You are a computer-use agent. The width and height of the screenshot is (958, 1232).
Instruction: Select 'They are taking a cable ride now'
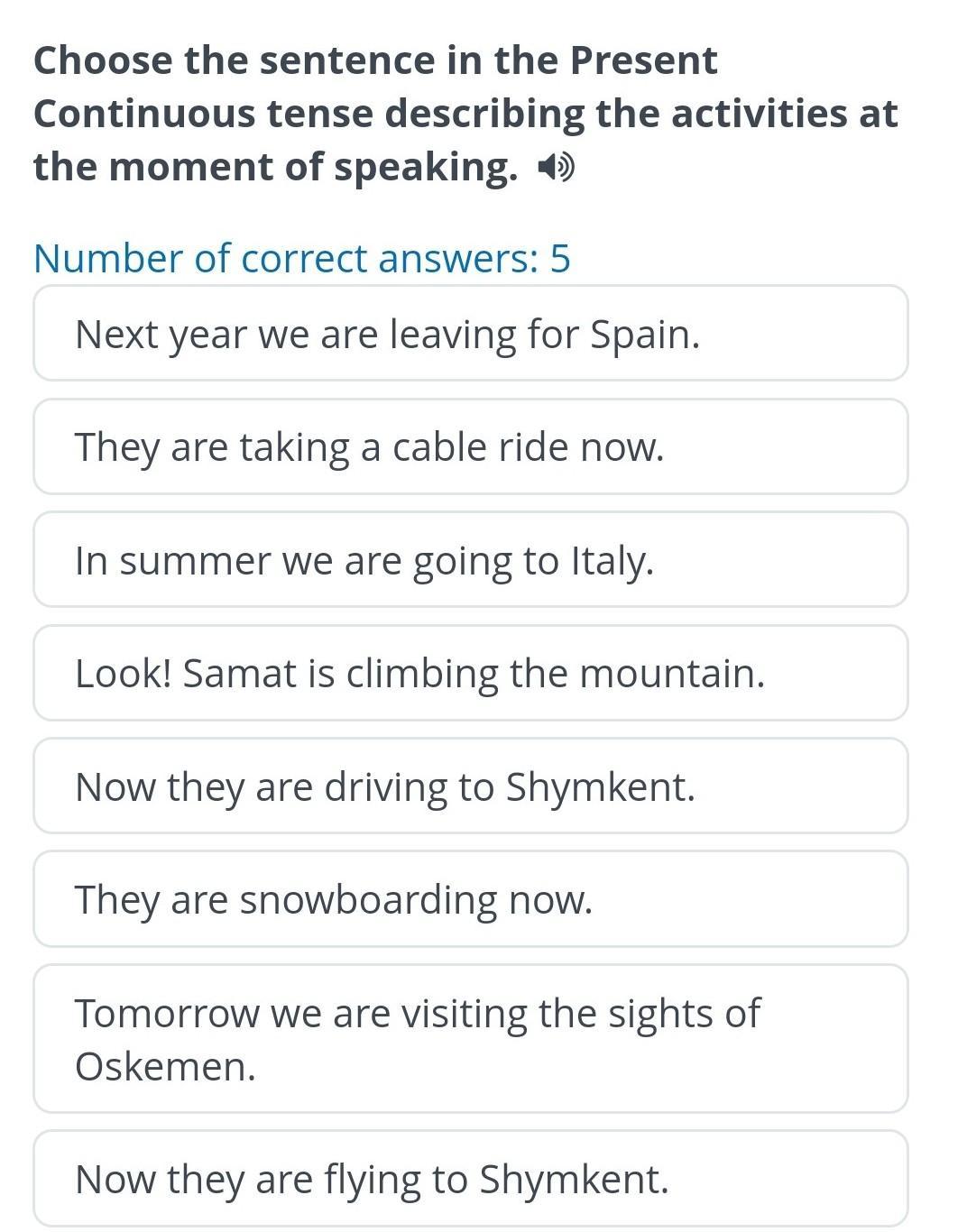point(471,446)
